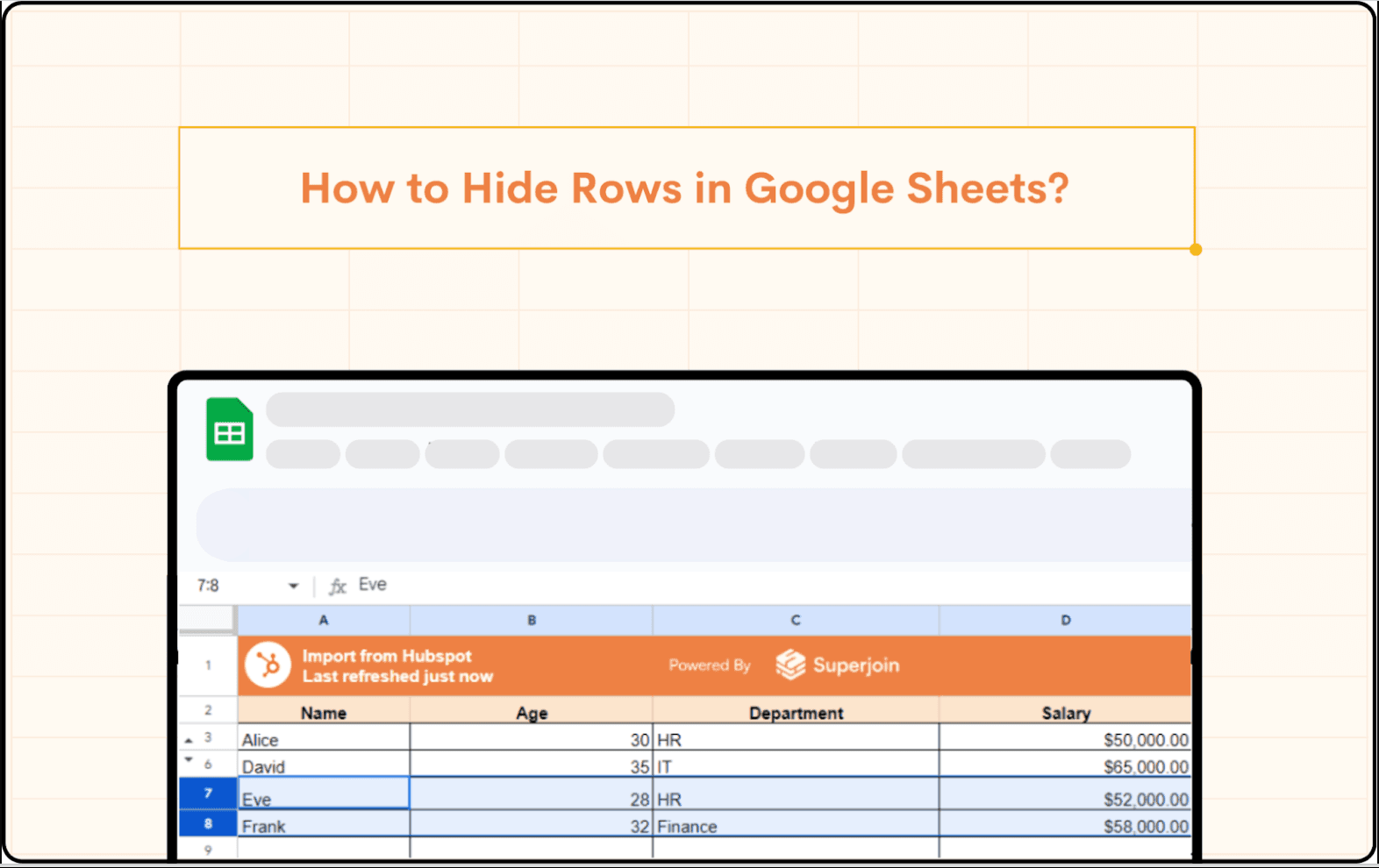Select row 8 header
This screenshot has height=868, width=1379.
click(x=208, y=823)
